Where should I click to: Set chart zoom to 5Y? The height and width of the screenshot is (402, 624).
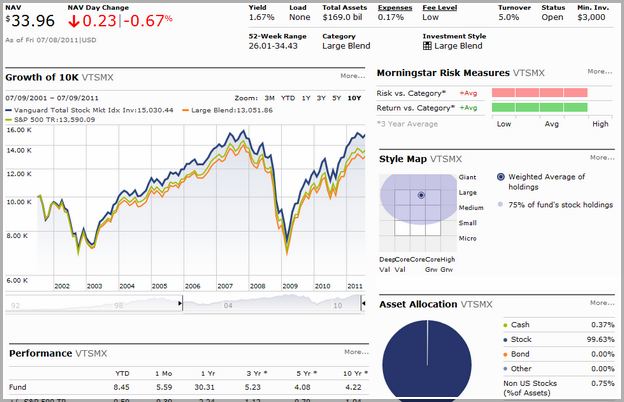click(337, 98)
